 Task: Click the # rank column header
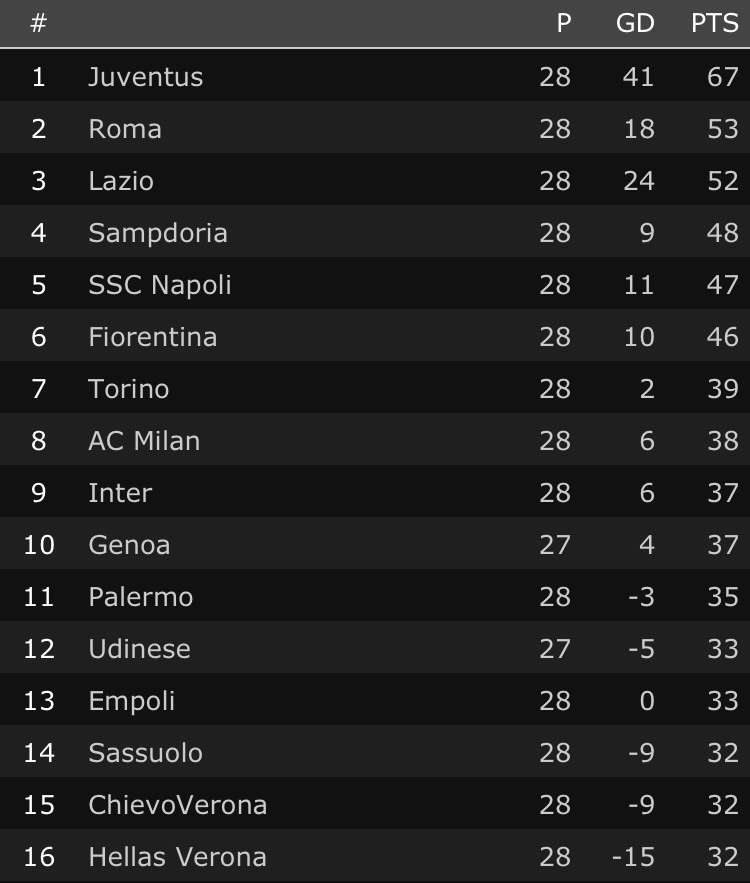[38, 23]
